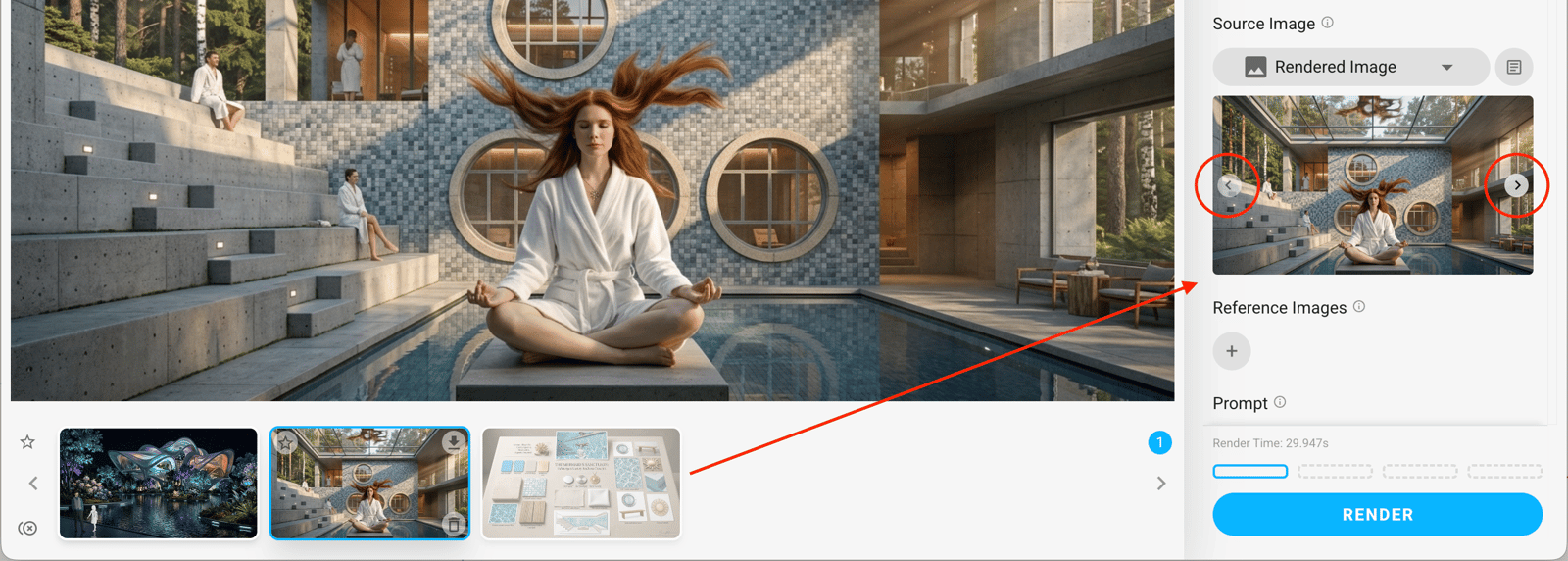This screenshot has width=1568, height=561.
Task: Click the main meditating woman render view
Action: click(x=592, y=200)
